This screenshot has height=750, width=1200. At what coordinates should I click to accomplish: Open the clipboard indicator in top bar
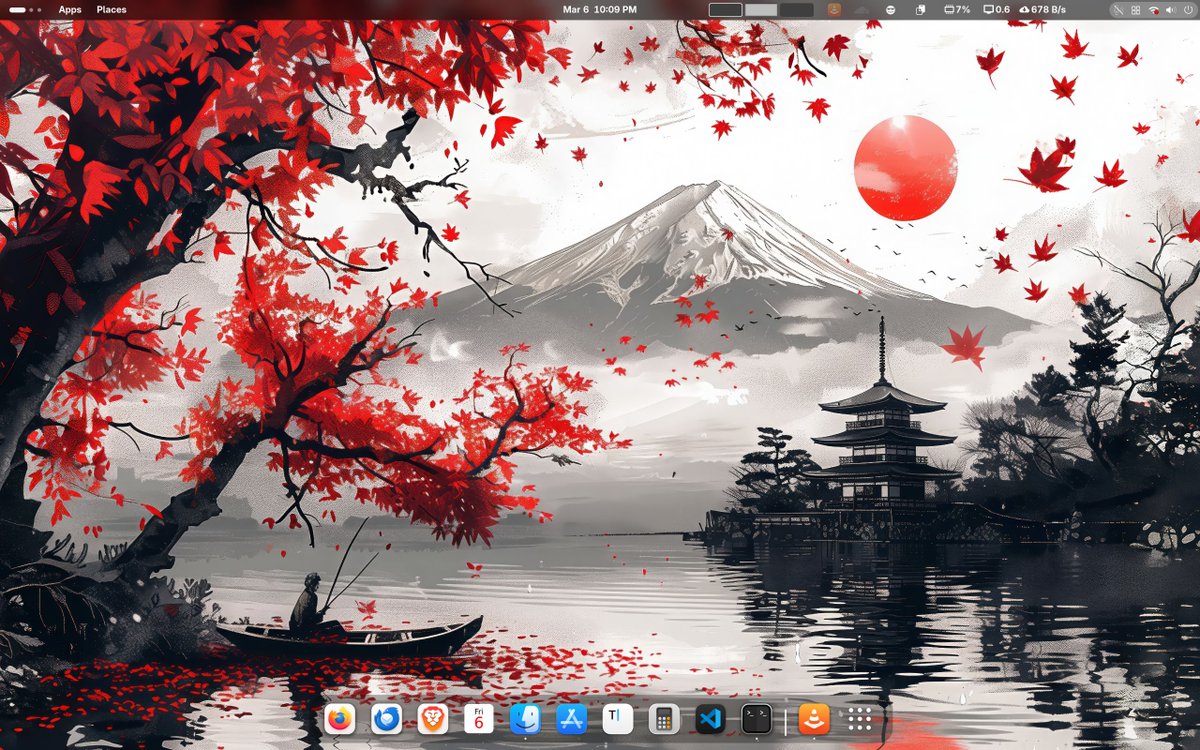click(920, 9)
